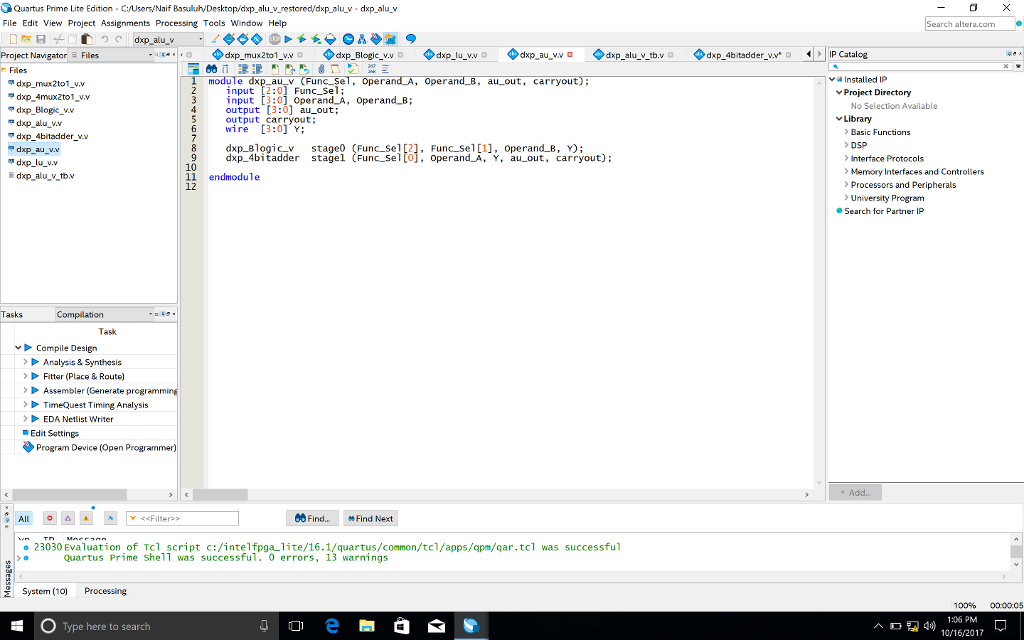The image size is (1024, 640).
Task: Open the dxp_alu_v revision dropdown
Action: 200,38
